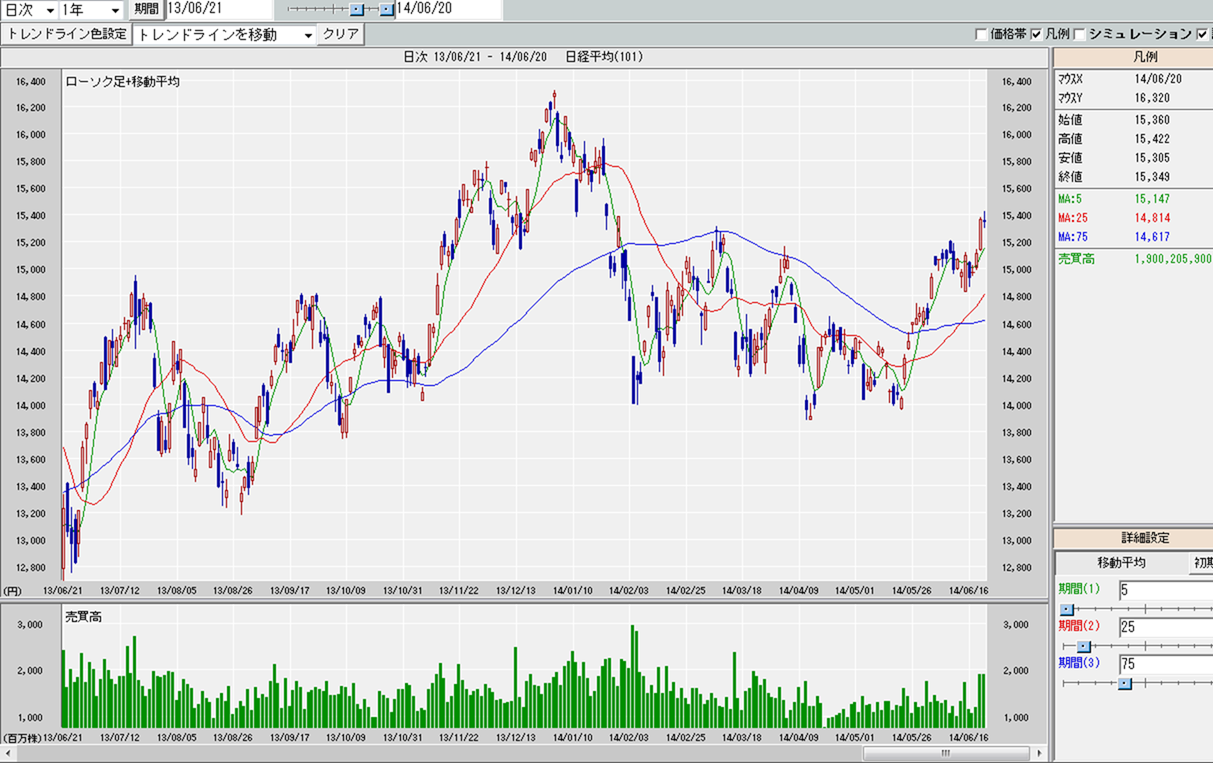This screenshot has height=763, width=1213.
Task: Click the right handle of date range slider
Action: (x=387, y=10)
